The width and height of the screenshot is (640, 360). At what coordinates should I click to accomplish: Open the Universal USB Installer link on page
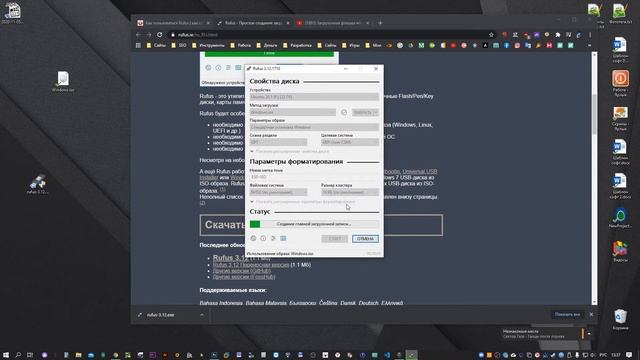420,171
